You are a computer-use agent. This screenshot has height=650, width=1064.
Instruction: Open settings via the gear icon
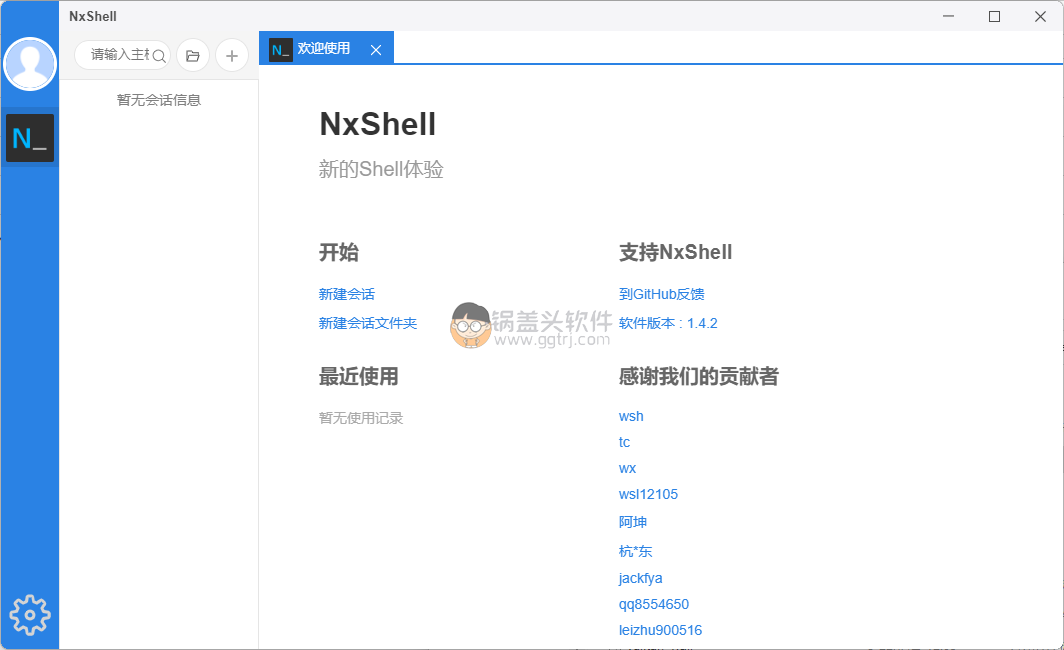pyautogui.click(x=30, y=615)
